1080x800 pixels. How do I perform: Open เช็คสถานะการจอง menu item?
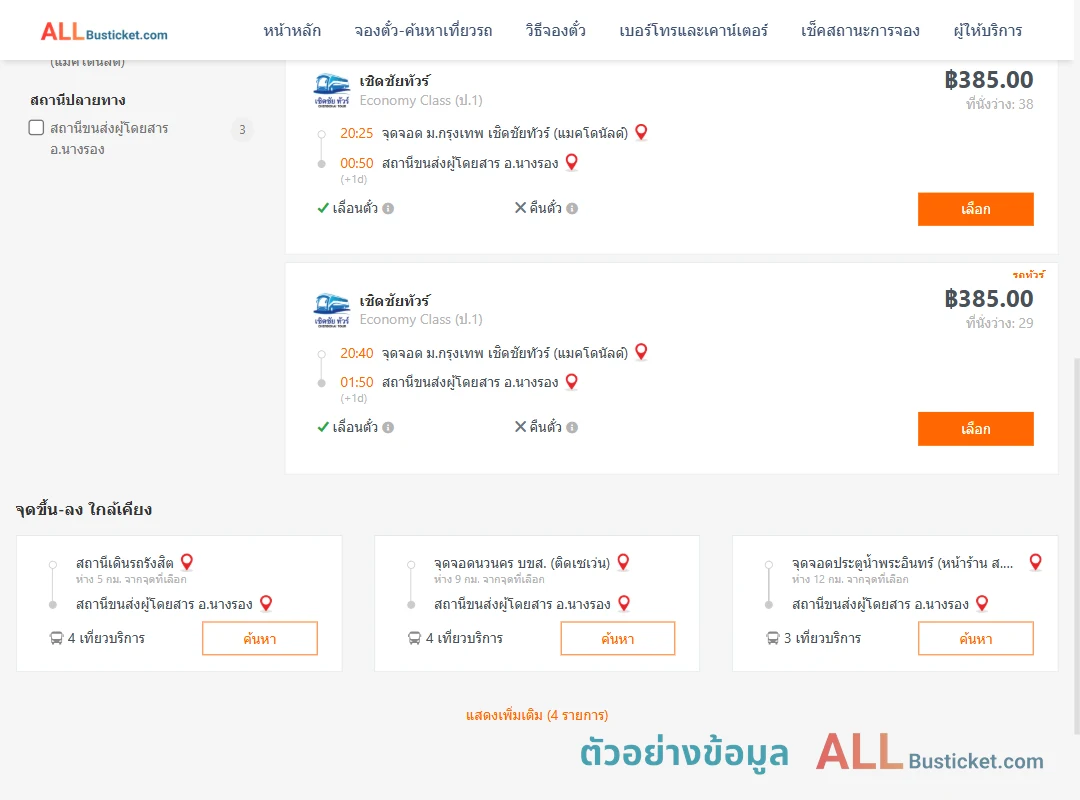pos(860,31)
